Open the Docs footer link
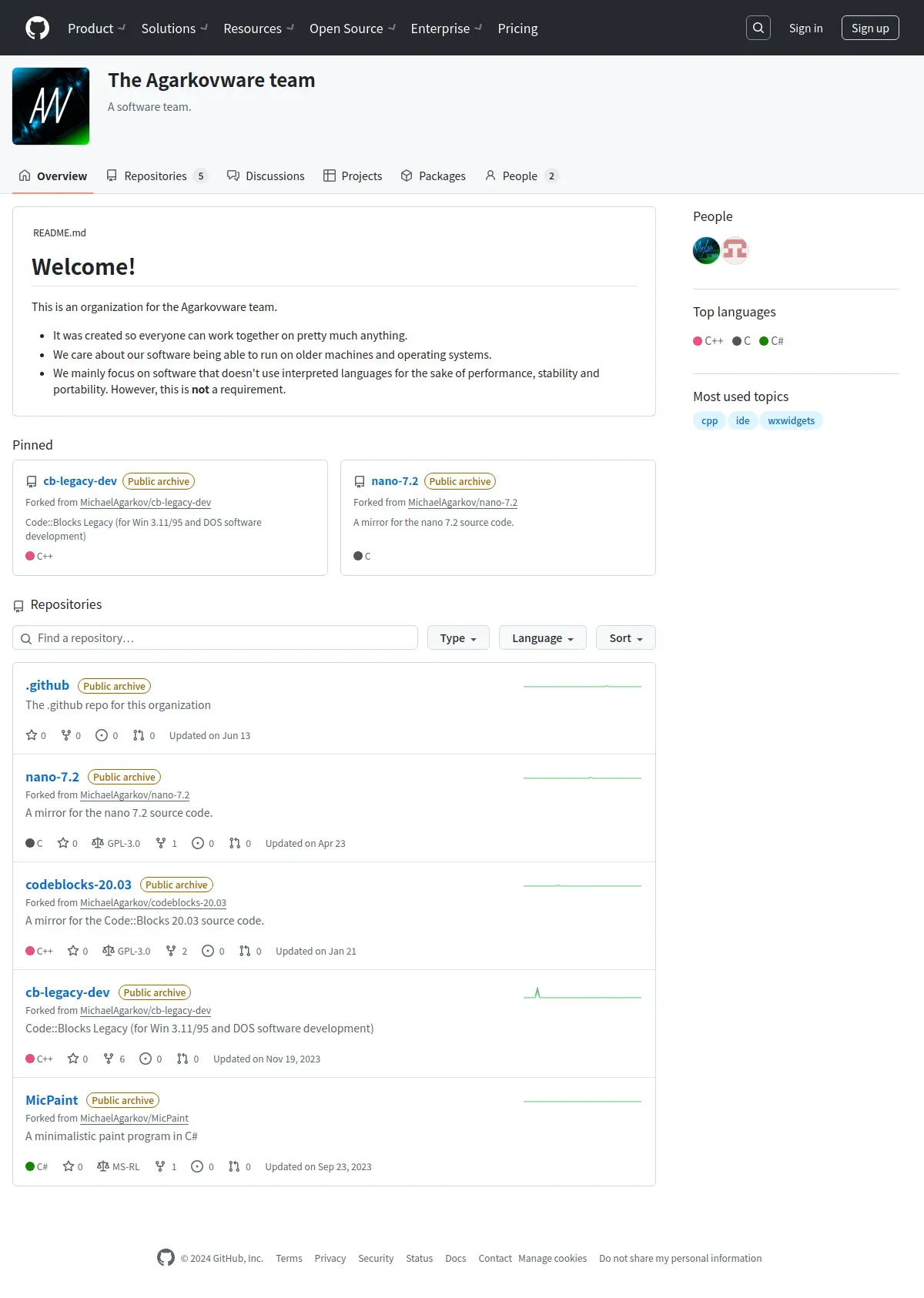This screenshot has height=1298, width=924. click(455, 1258)
